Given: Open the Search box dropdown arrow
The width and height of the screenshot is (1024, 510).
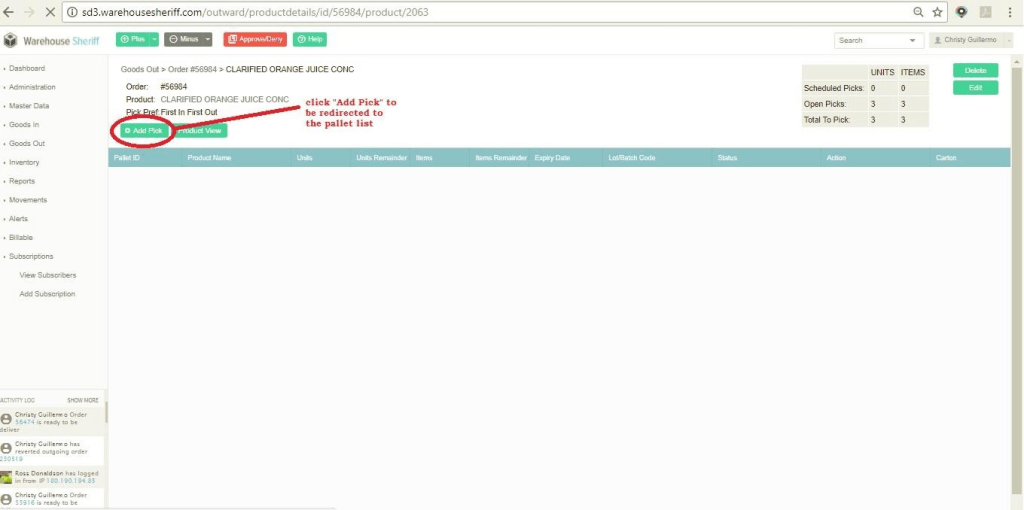Looking at the screenshot, I should (x=913, y=40).
